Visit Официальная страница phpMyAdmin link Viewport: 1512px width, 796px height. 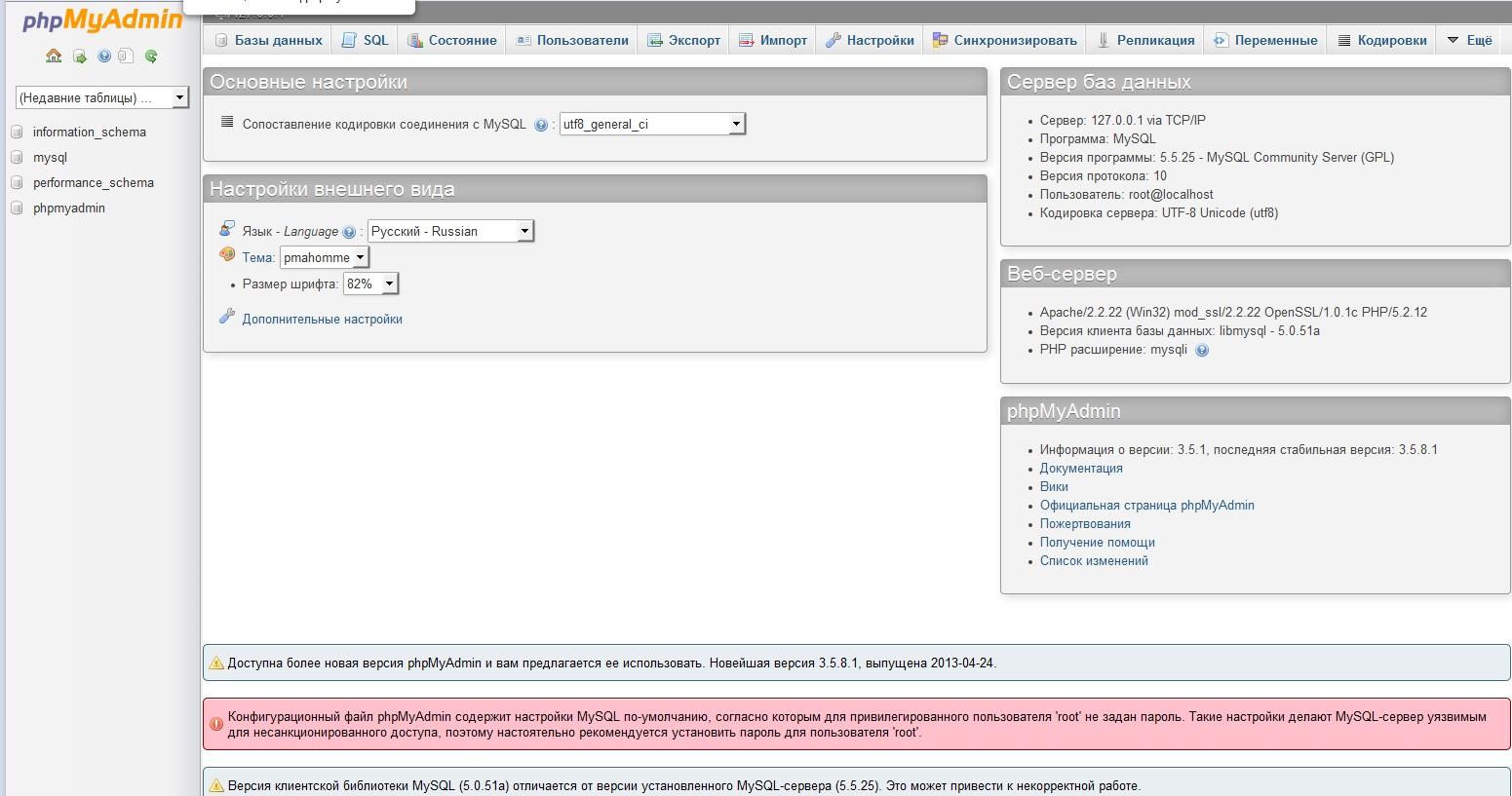tap(1147, 506)
